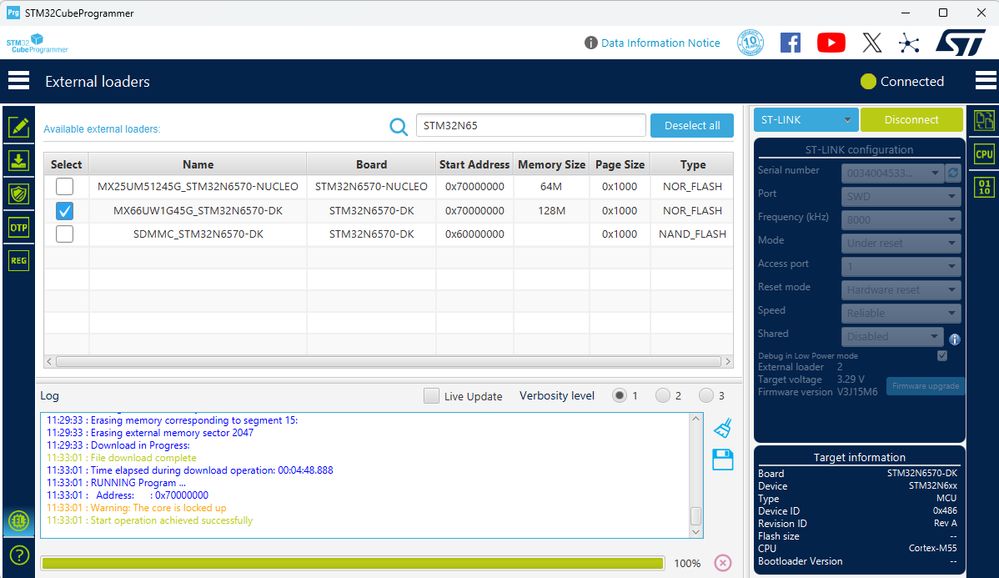
Task: Save the log with floppy icon
Action: pyautogui.click(x=722, y=460)
